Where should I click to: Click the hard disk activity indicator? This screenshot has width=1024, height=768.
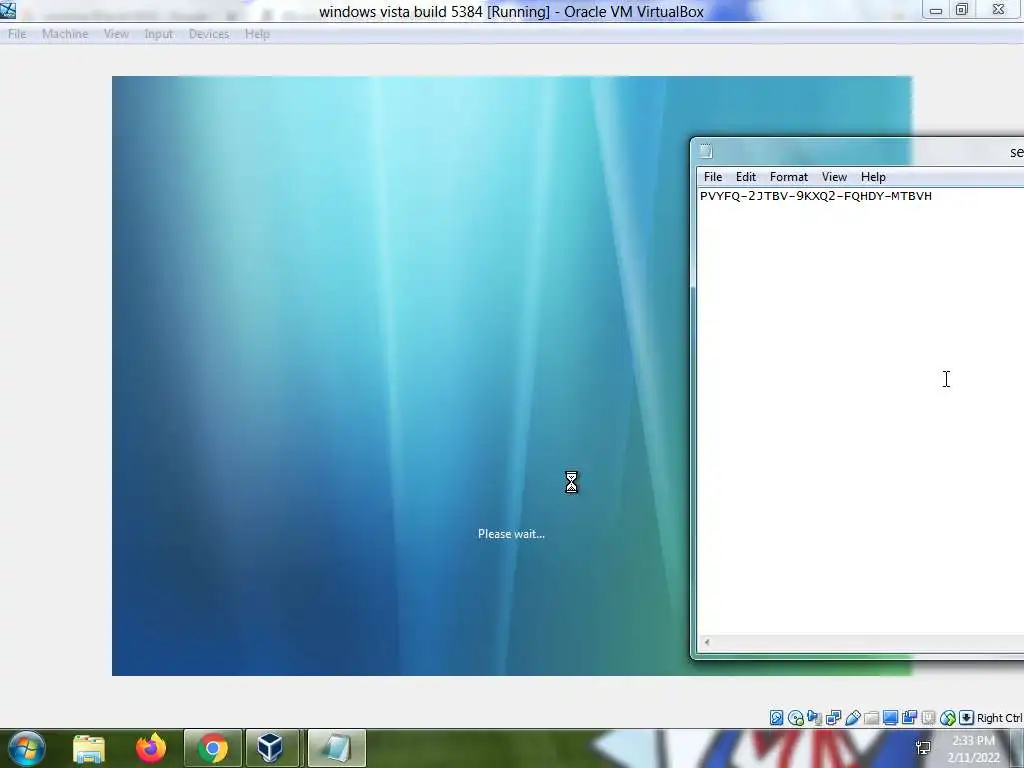point(776,718)
